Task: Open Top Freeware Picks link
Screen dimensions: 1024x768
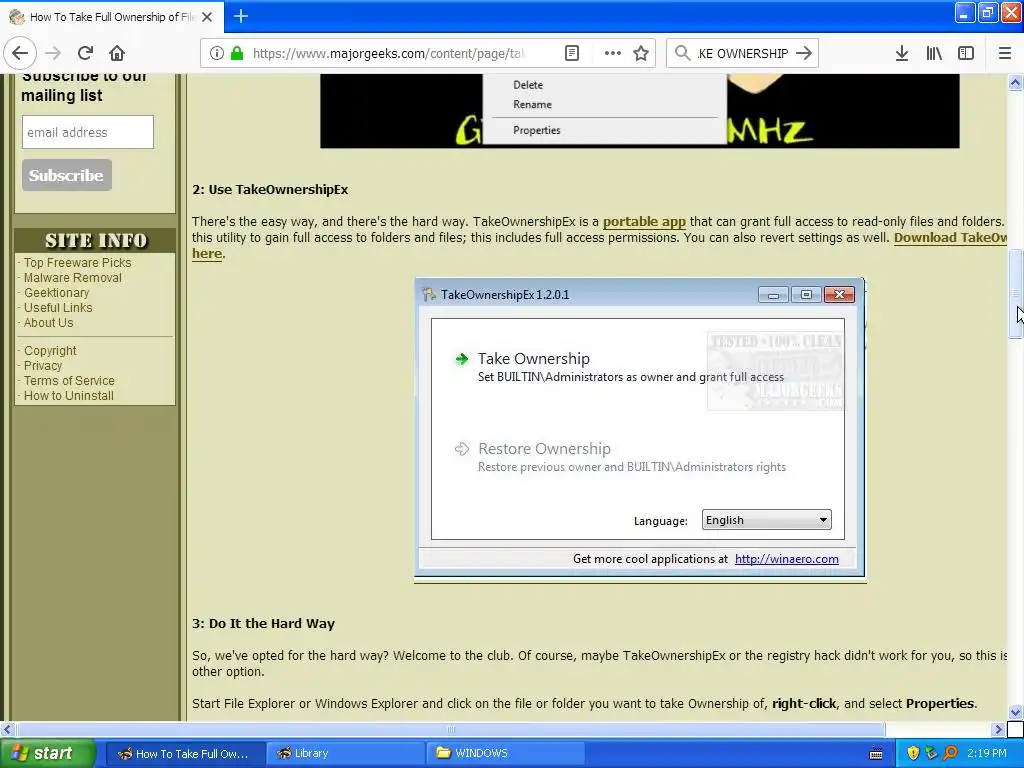Action: tap(77, 263)
